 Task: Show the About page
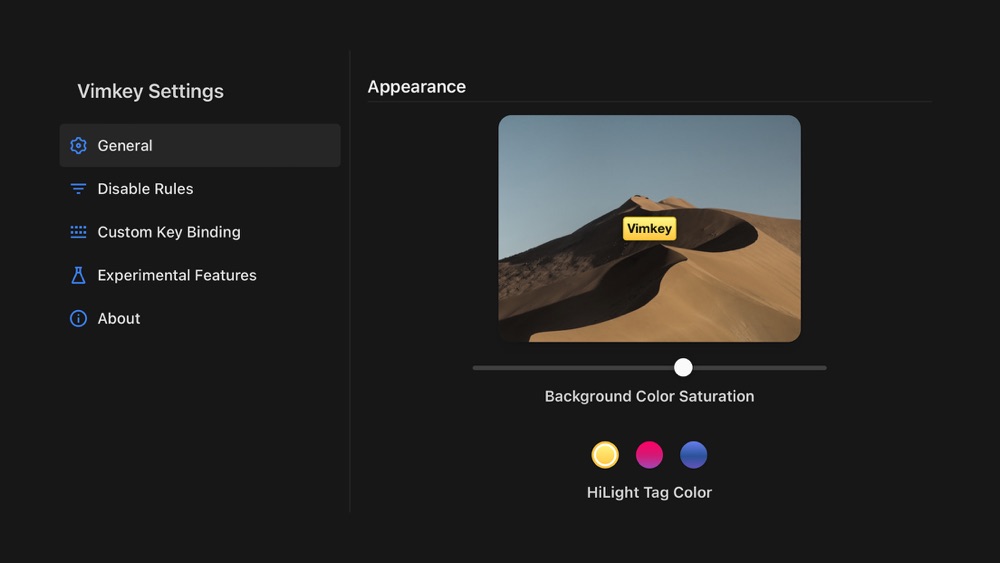coord(200,318)
